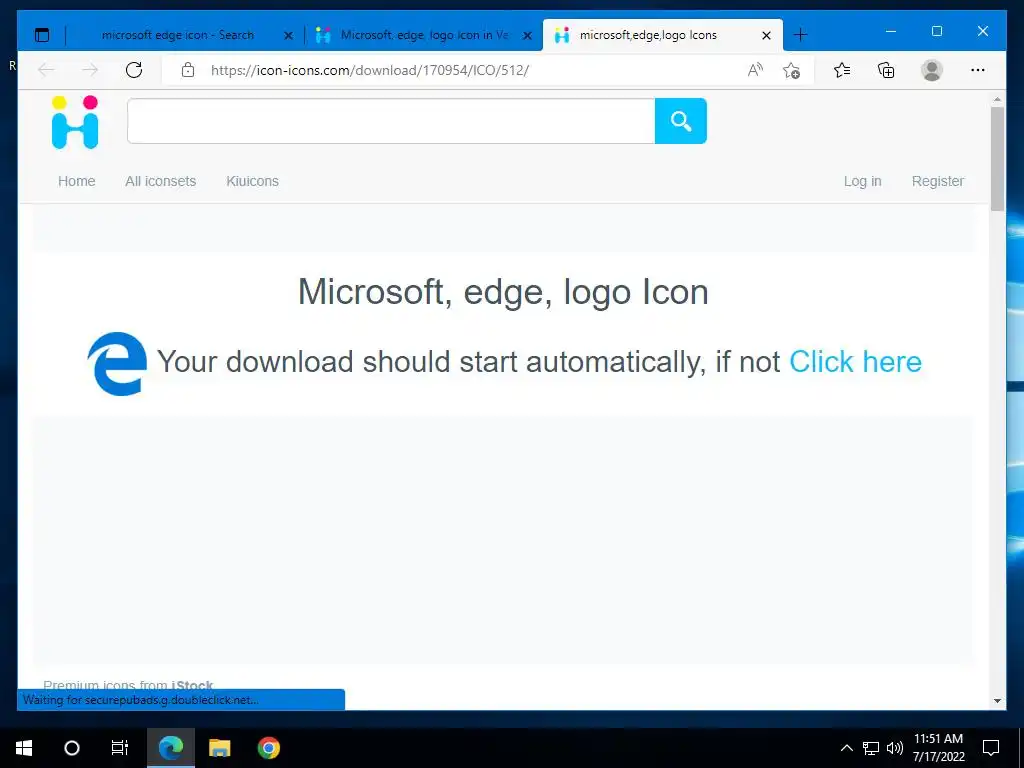Screen dimensions: 1024x768
Task: Open network status tray icon
Action: [871, 748]
